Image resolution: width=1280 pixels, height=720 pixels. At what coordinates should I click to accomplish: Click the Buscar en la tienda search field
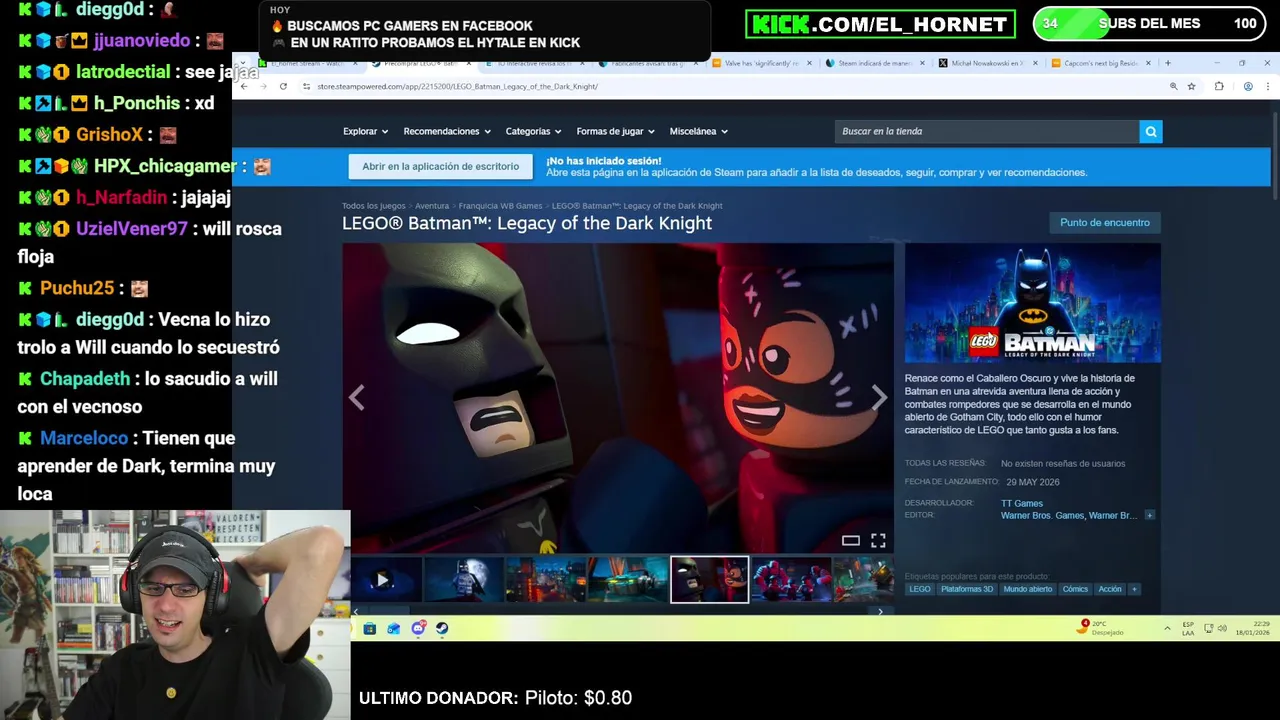click(987, 131)
